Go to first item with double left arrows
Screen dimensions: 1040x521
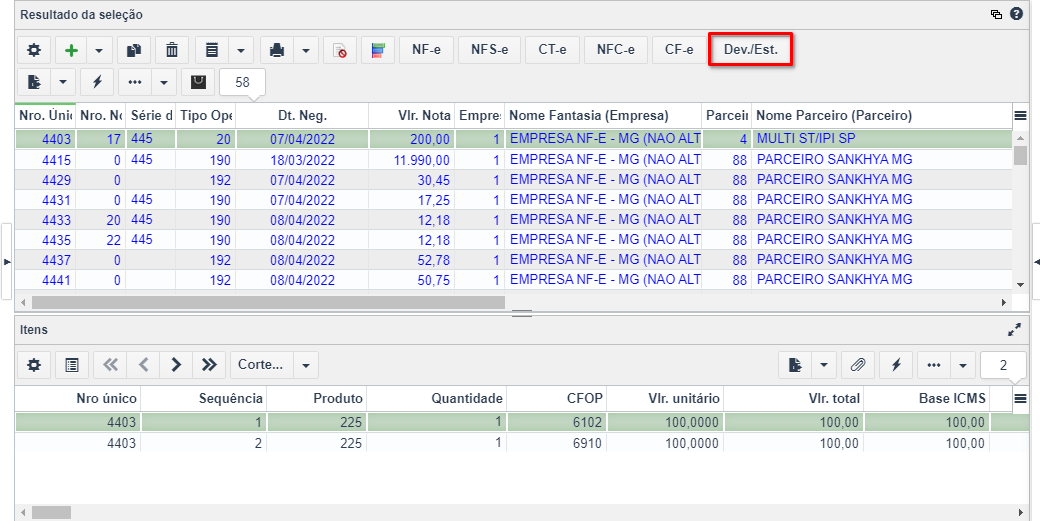(x=110, y=365)
